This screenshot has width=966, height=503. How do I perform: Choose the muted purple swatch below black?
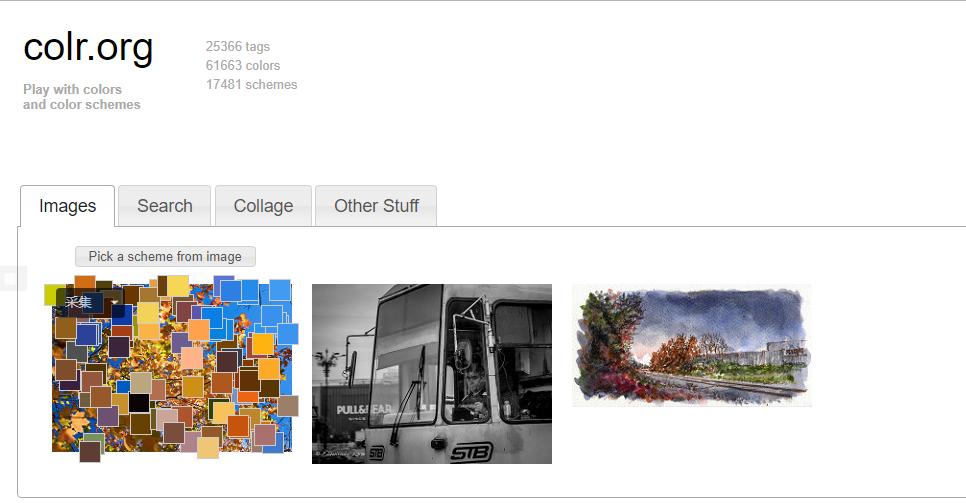[108, 416]
